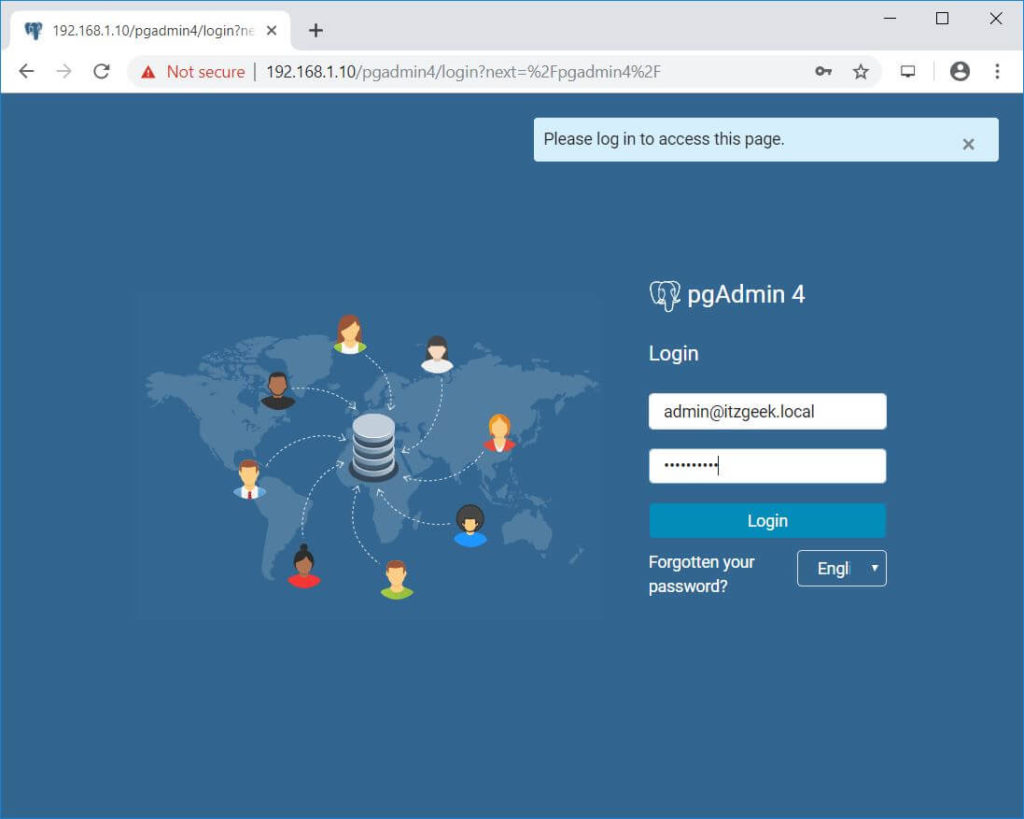Click the 'Login' heading text
Screen dimensions: 1024x819
pyautogui.click(x=673, y=353)
